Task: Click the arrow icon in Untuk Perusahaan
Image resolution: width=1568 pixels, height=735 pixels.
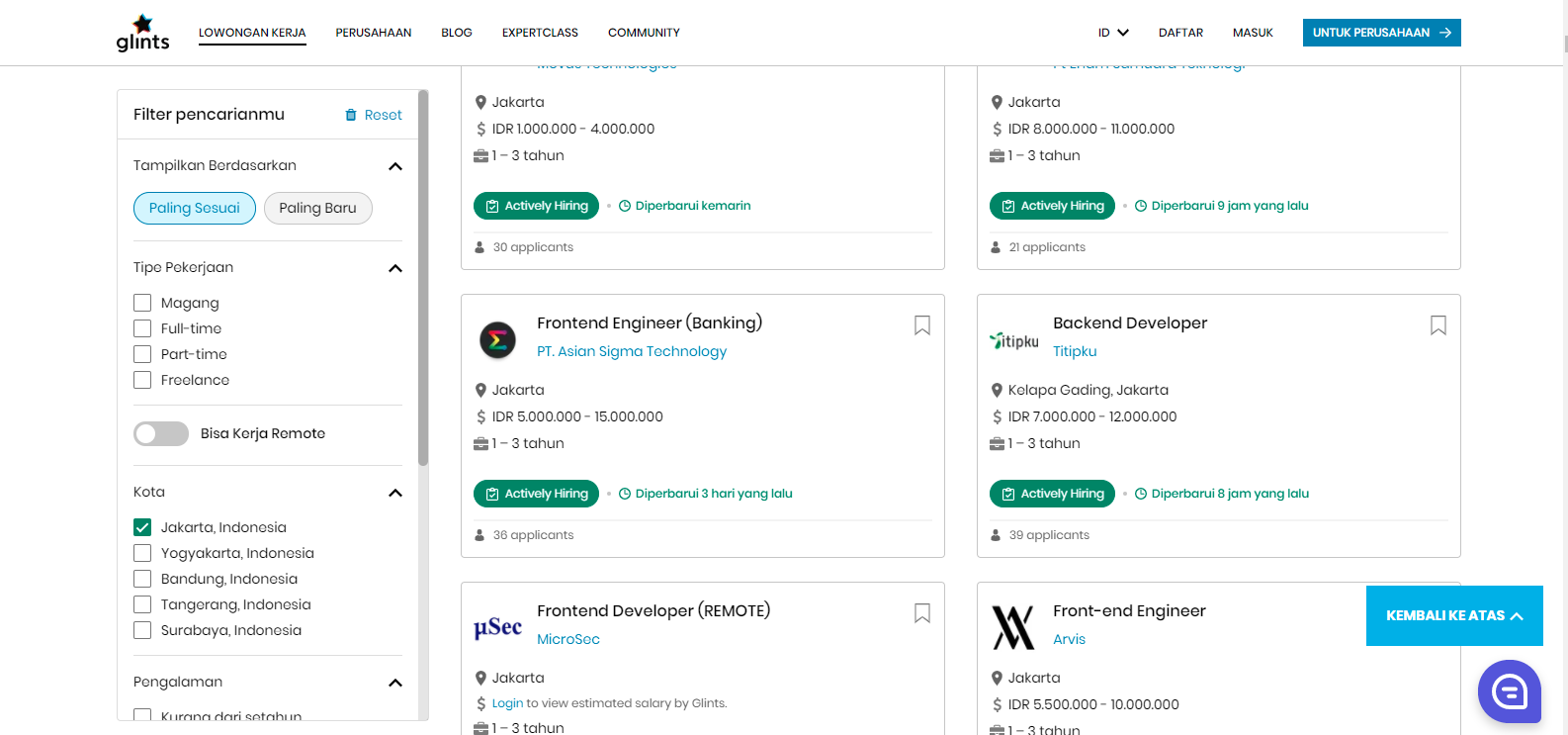Action: point(1445,33)
